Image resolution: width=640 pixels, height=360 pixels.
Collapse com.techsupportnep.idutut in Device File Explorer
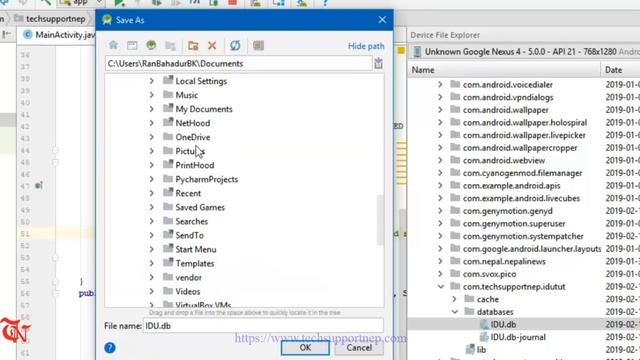440,287
